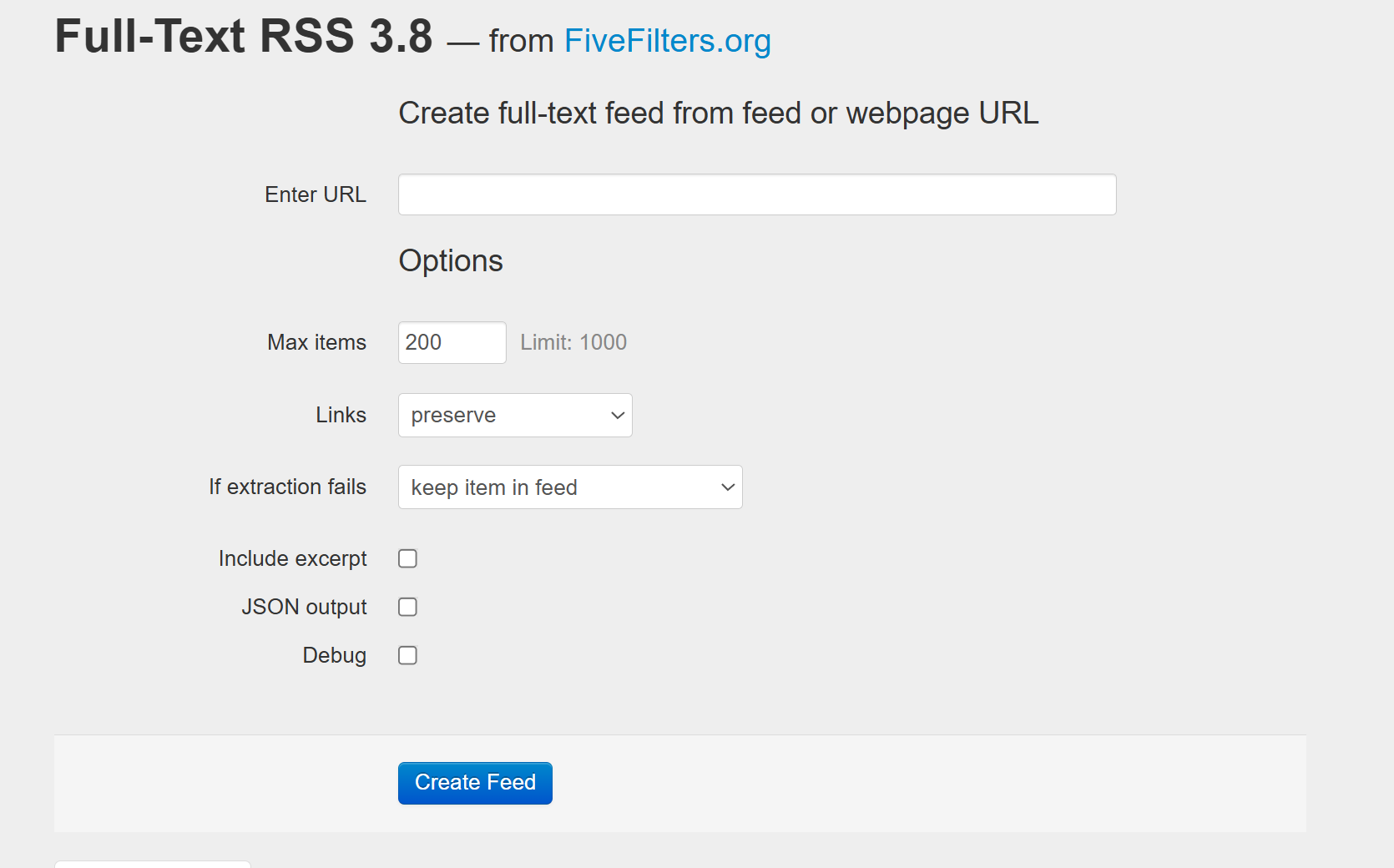Click the Include excerpt label
Image resolution: width=1394 pixels, height=868 pixels.
292,558
